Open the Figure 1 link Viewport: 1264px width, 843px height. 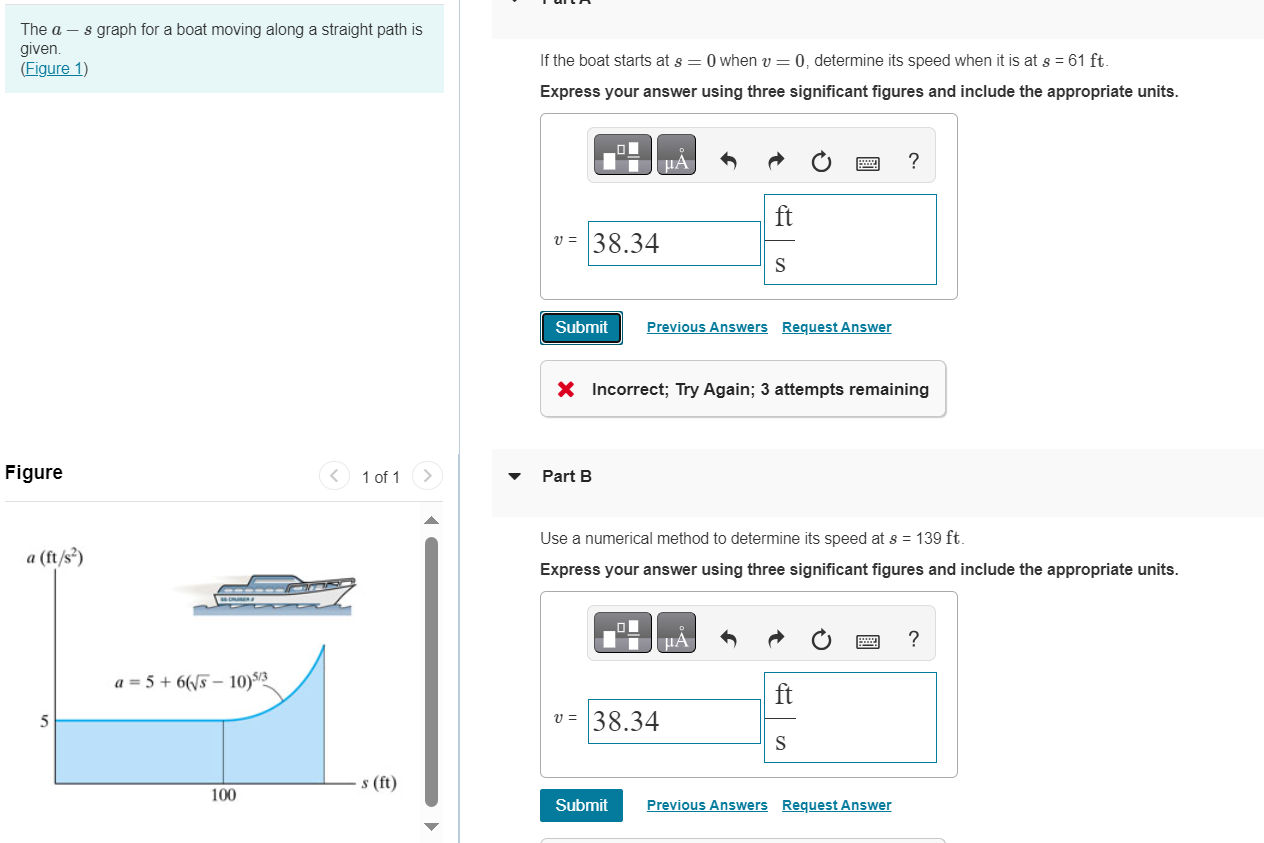(53, 68)
